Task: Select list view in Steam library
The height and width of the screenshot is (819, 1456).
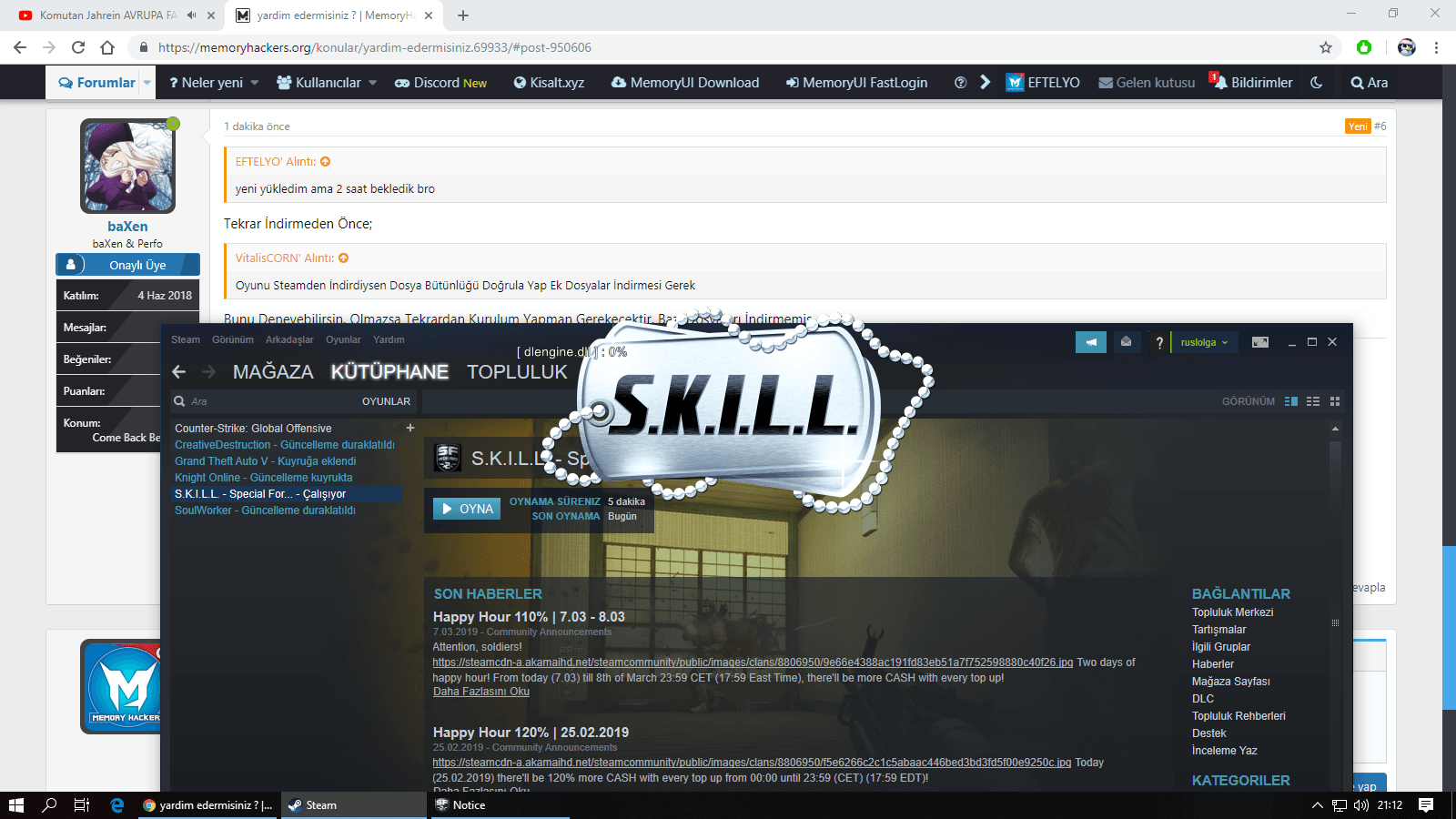Action: click(1313, 401)
